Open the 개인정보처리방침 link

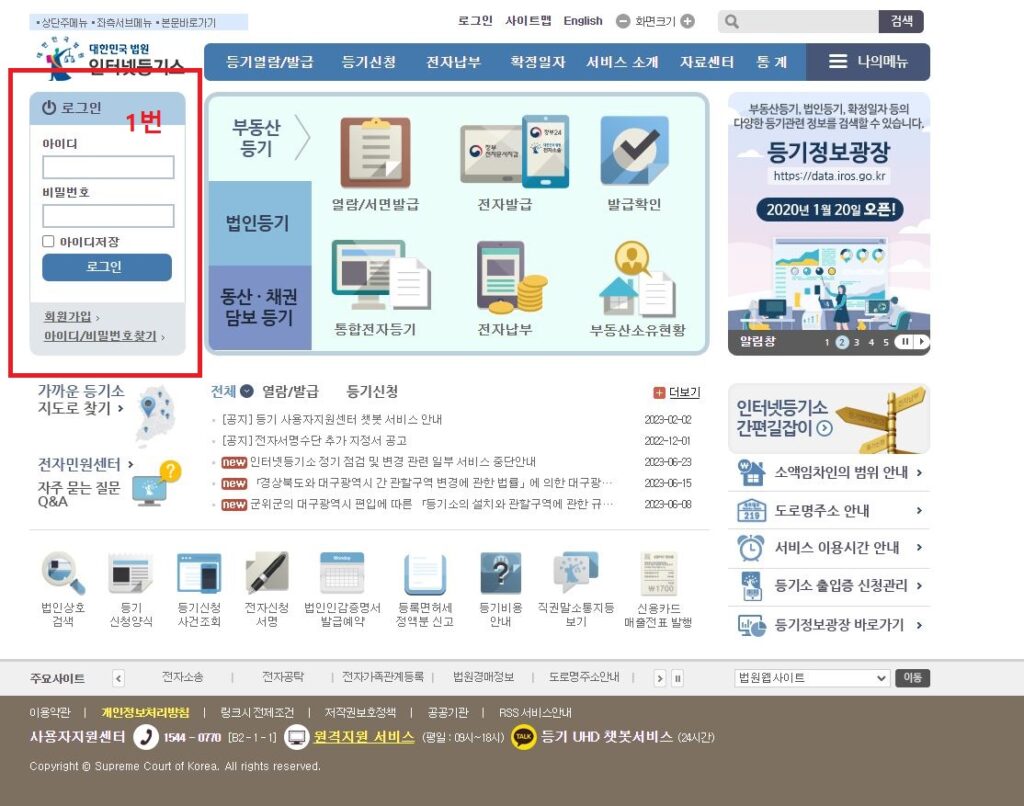point(145,712)
